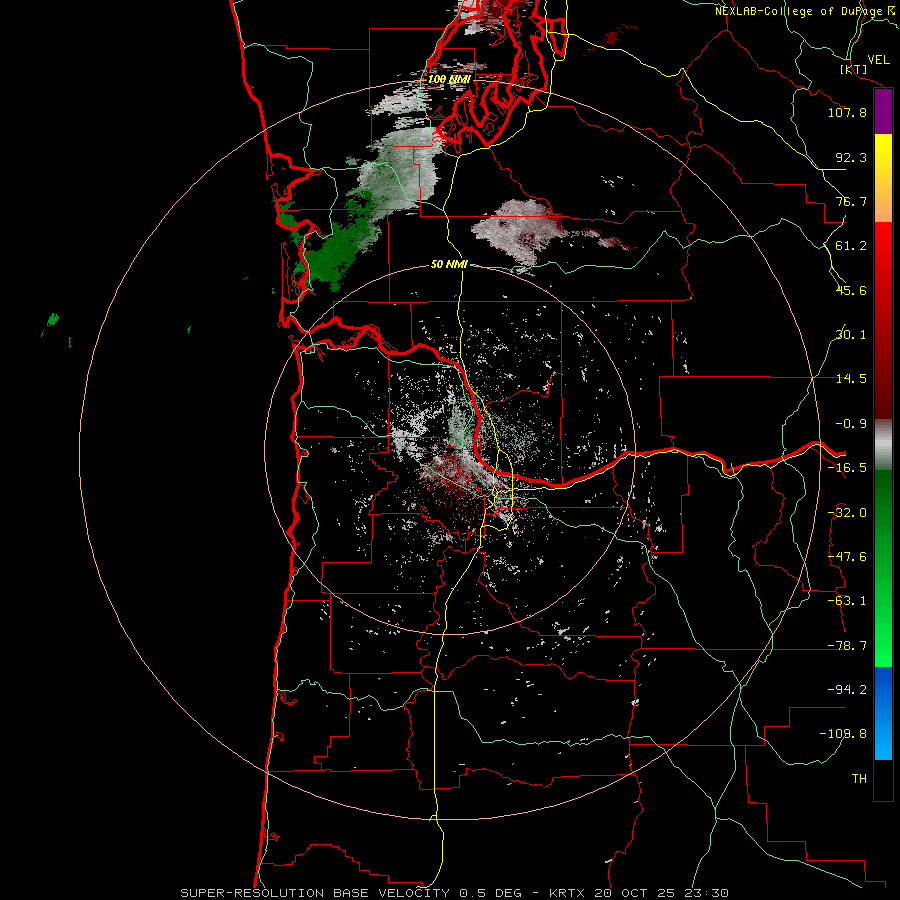
Task: Click the 50 NMI range ring label
Action: pos(449,264)
